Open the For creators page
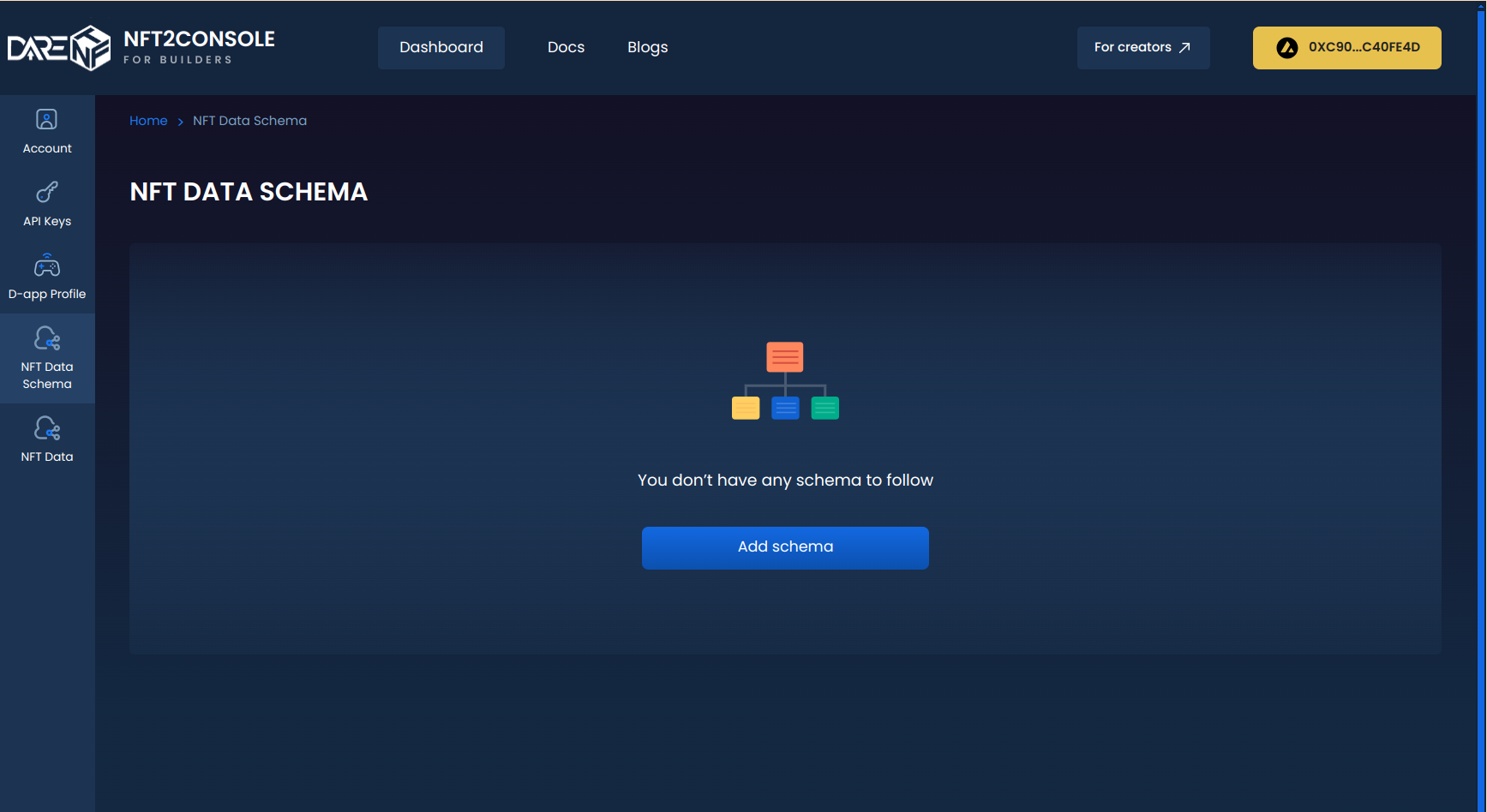 click(1143, 47)
